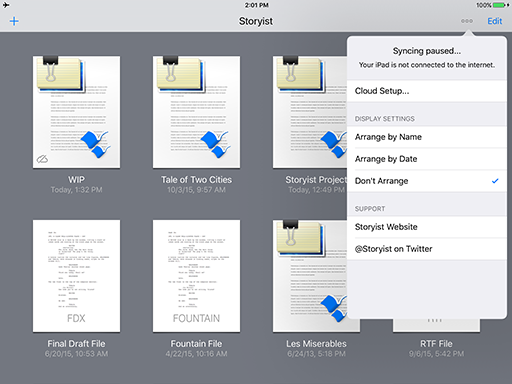Click the Les Miserables title

tap(316, 344)
